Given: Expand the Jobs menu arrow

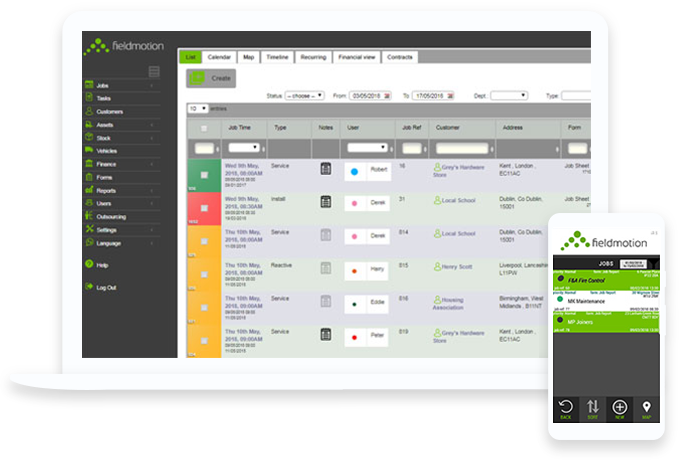Looking at the screenshot, I should coord(151,86).
